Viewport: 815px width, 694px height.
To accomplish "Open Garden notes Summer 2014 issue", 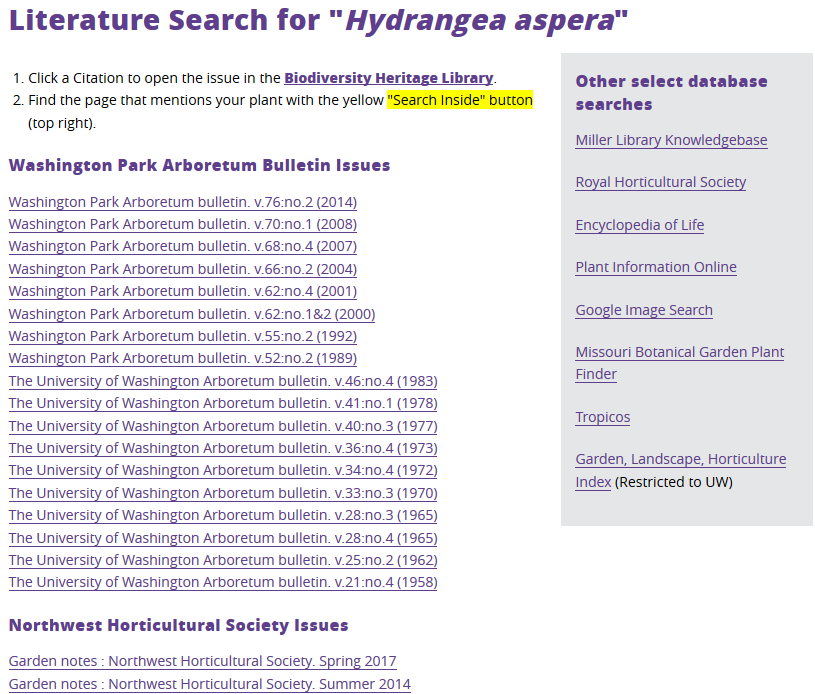I will pyautogui.click(x=209, y=684).
